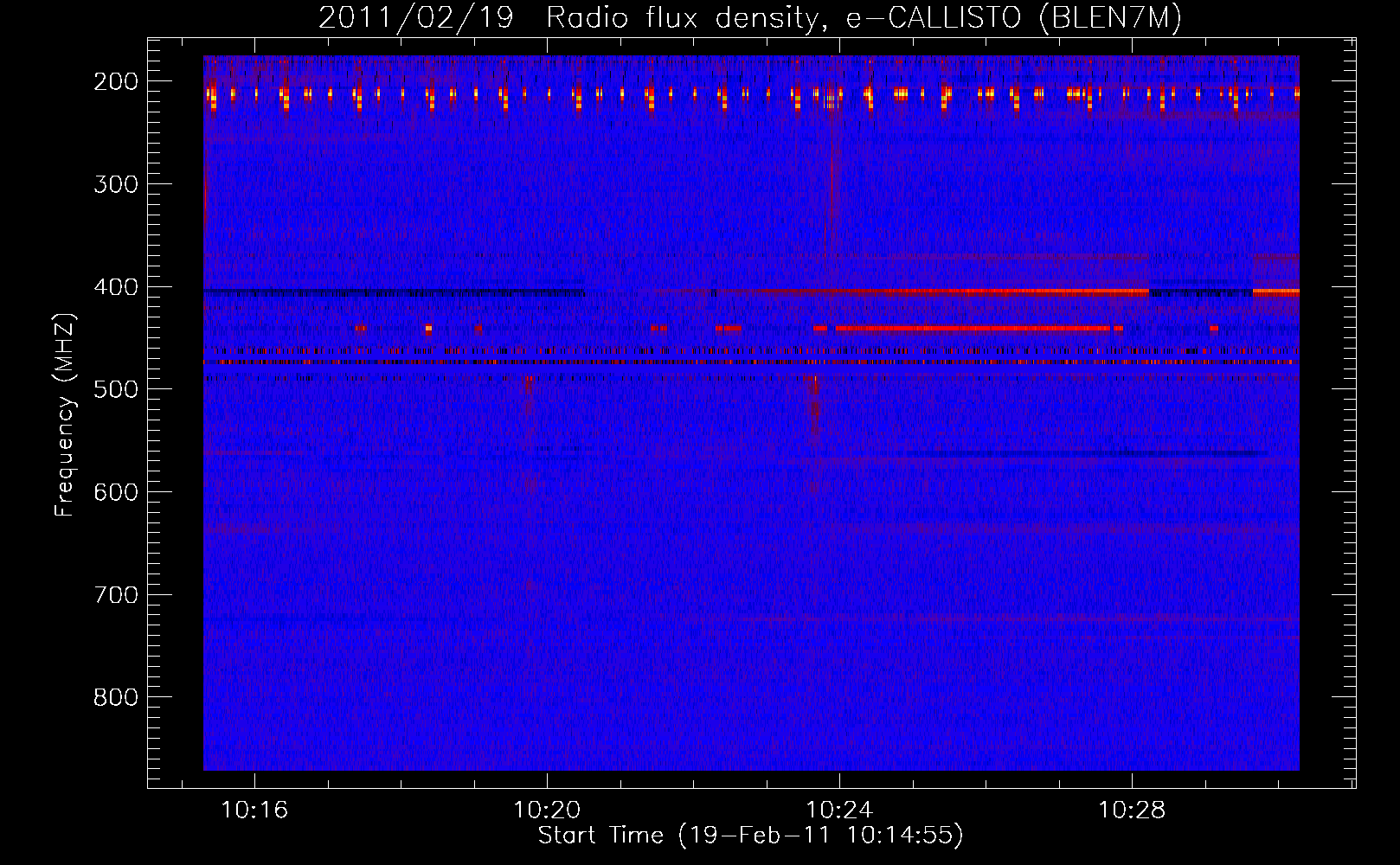This screenshot has height=865, width=1400.
Task: Click the 10:16 time tick label
Action: pyautogui.click(x=254, y=811)
